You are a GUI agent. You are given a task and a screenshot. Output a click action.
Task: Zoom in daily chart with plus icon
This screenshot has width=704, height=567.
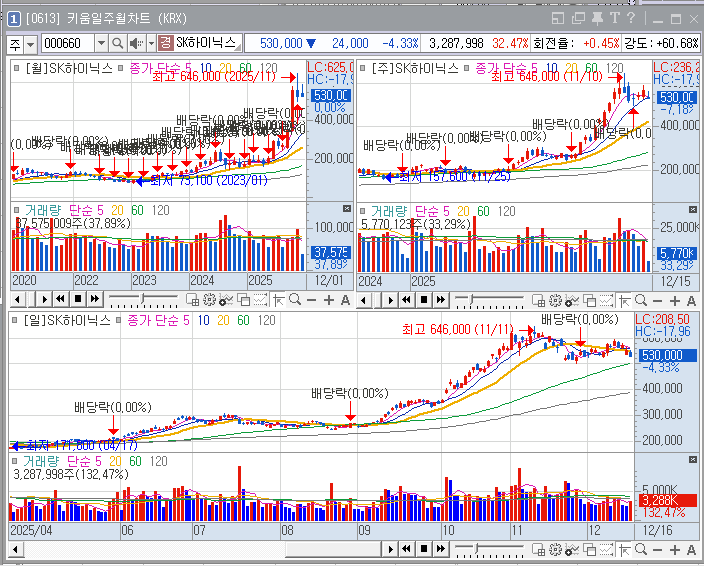(x=675, y=550)
